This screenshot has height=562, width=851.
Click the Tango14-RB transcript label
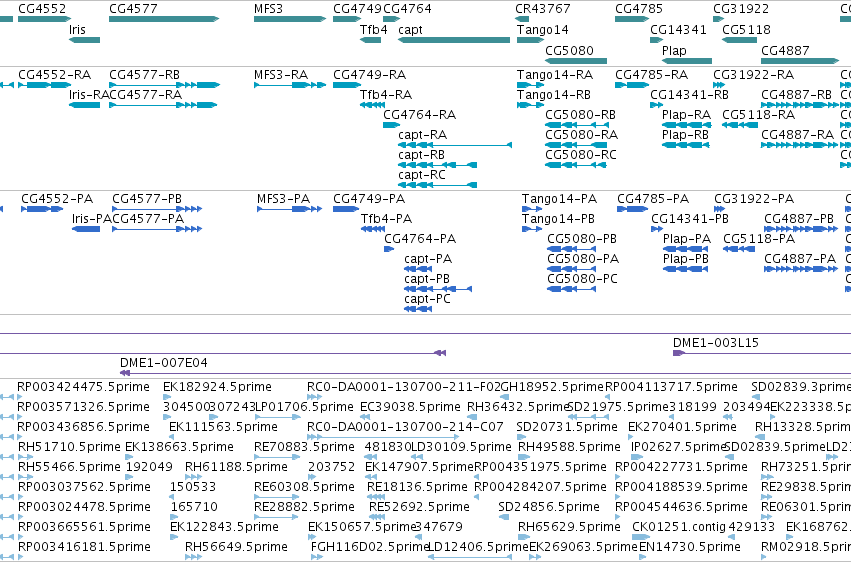point(554,94)
